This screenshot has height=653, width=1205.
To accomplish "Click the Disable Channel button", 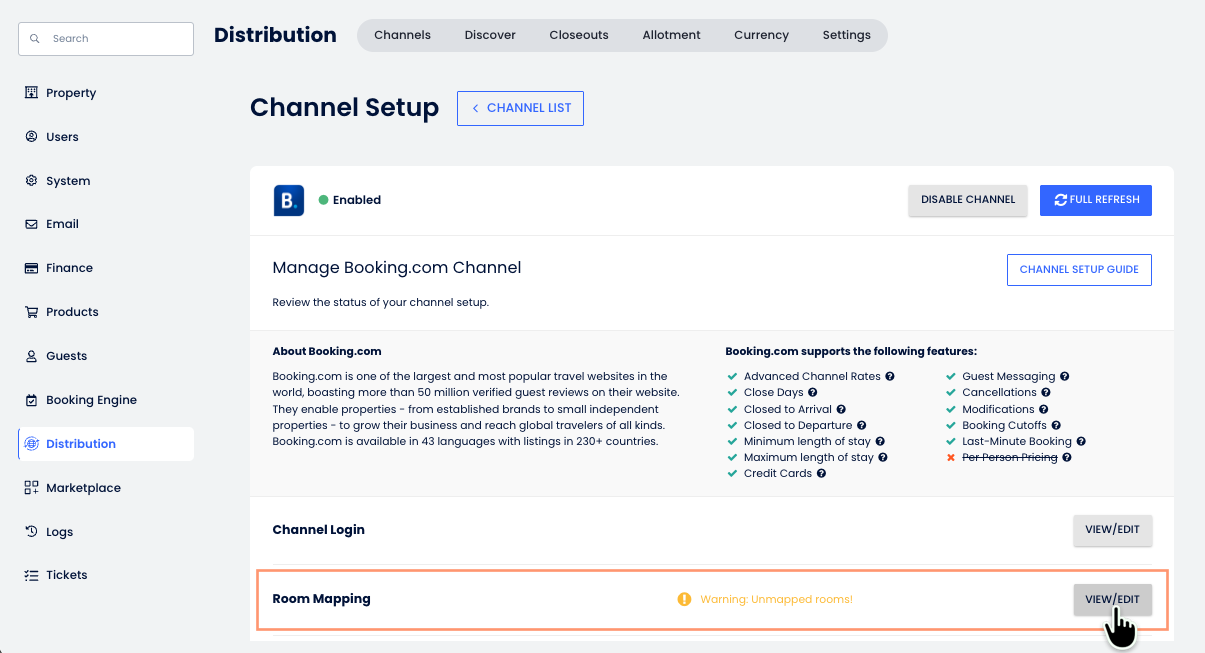I will pos(967,200).
